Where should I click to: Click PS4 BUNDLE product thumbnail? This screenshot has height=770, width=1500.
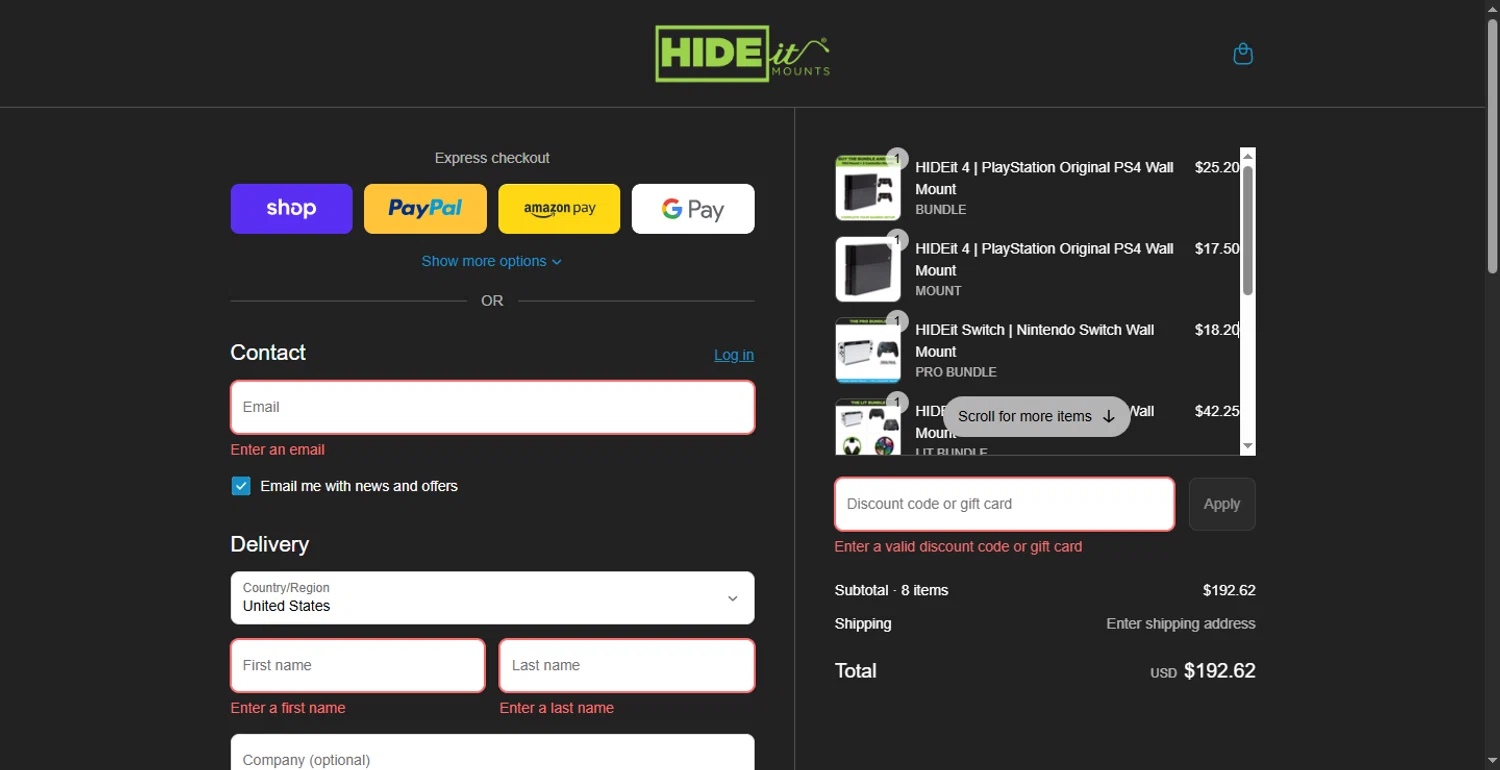point(868,188)
